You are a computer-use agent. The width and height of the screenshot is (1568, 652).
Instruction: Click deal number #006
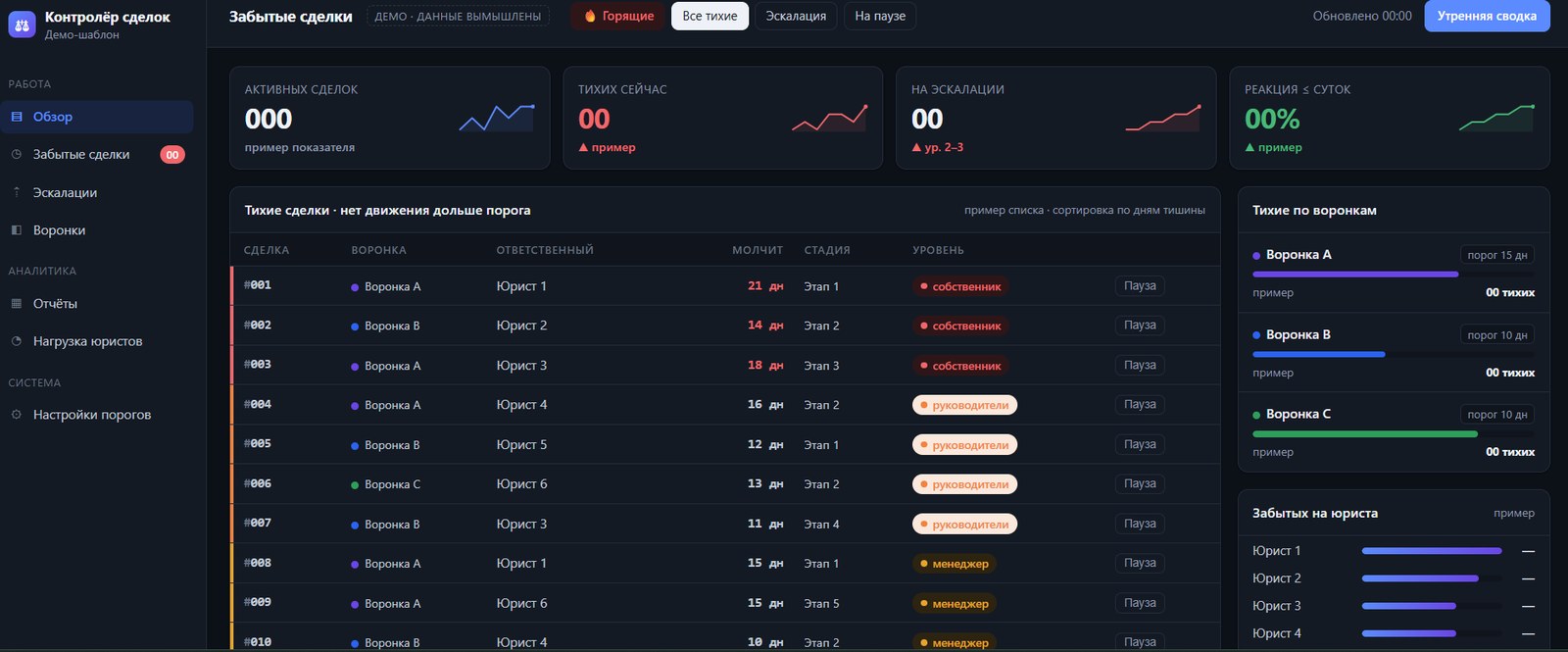258,483
